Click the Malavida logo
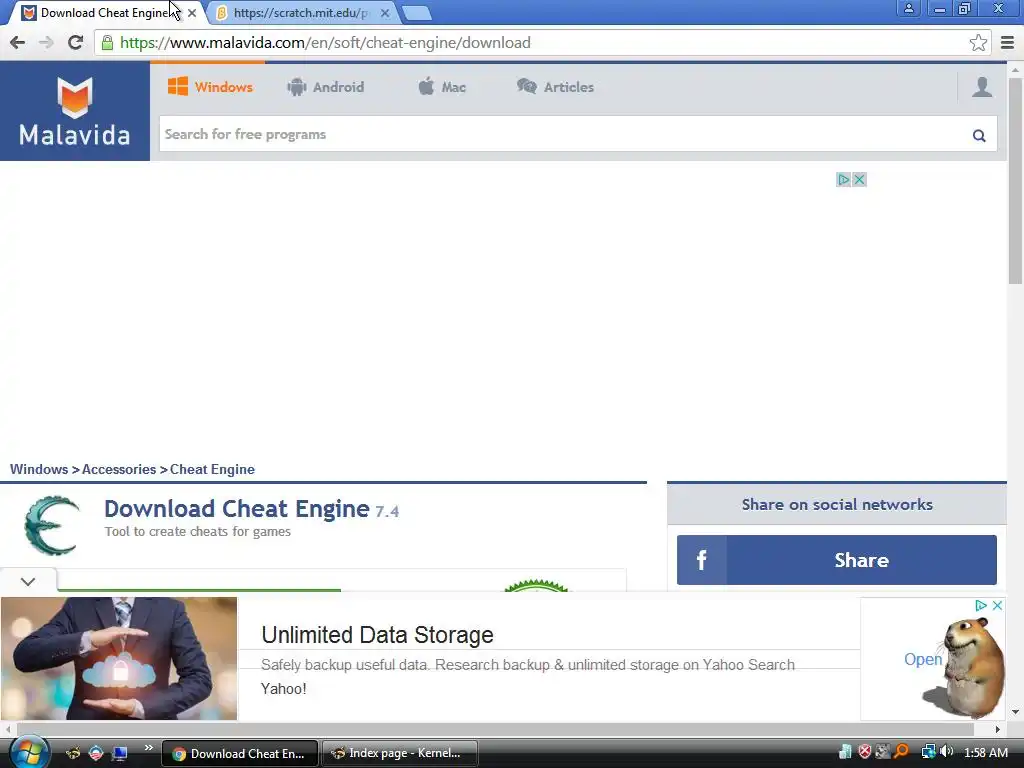 (x=74, y=111)
